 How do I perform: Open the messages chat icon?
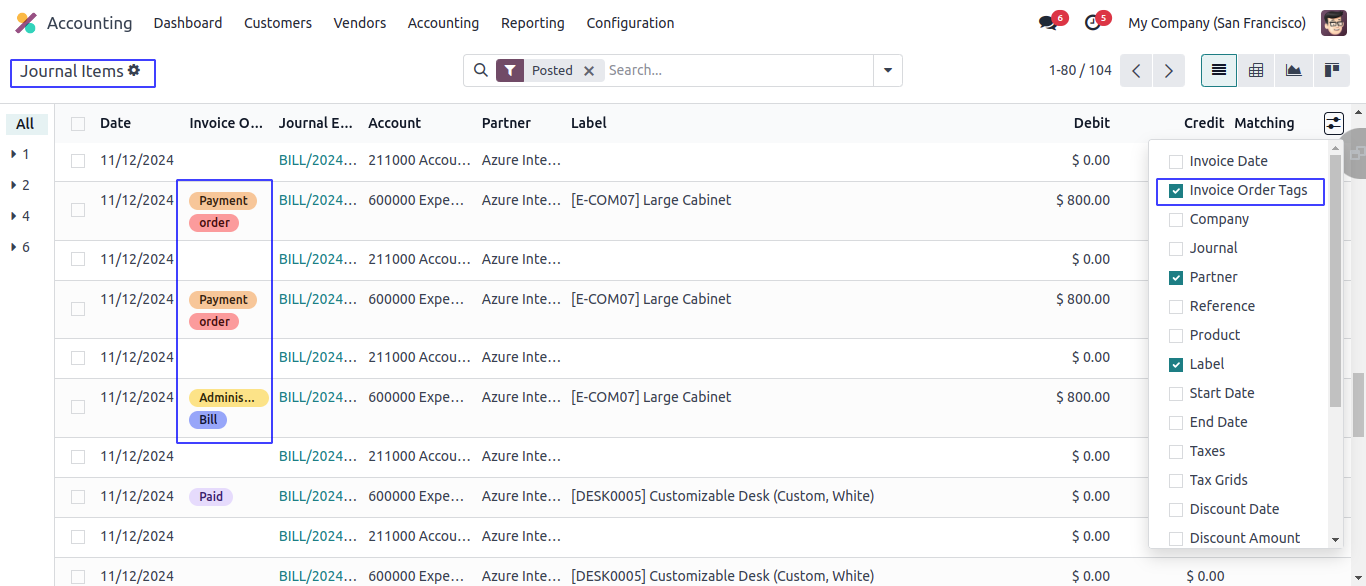(1047, 23)
